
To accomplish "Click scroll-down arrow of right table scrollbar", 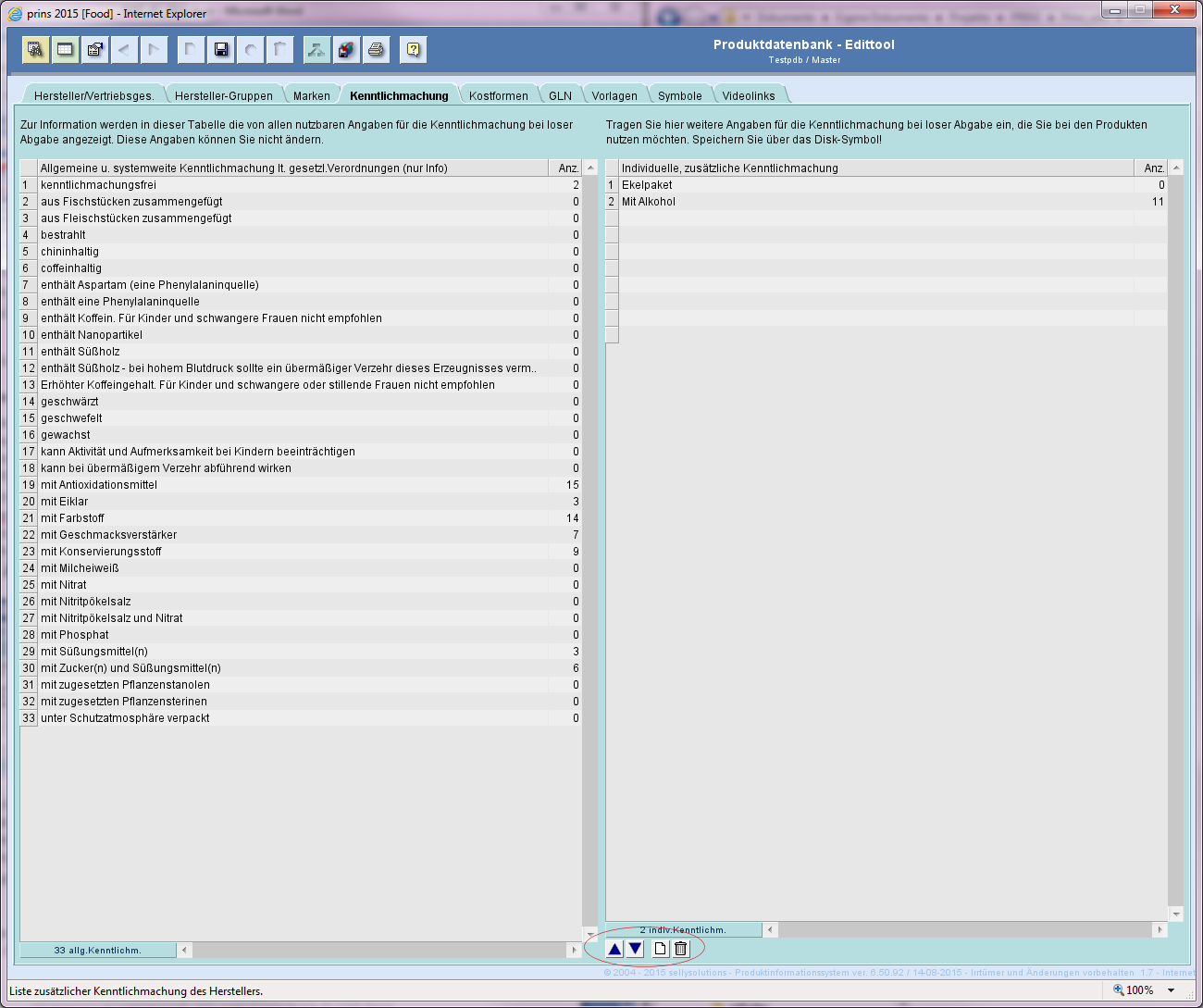I will pos(1176,915).
